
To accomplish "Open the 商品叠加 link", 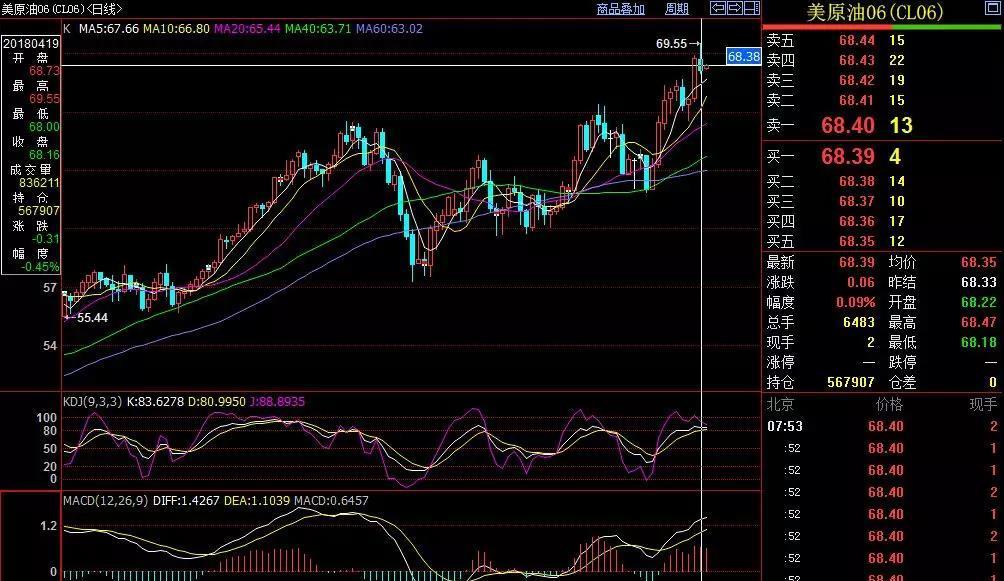I will 620,9.
